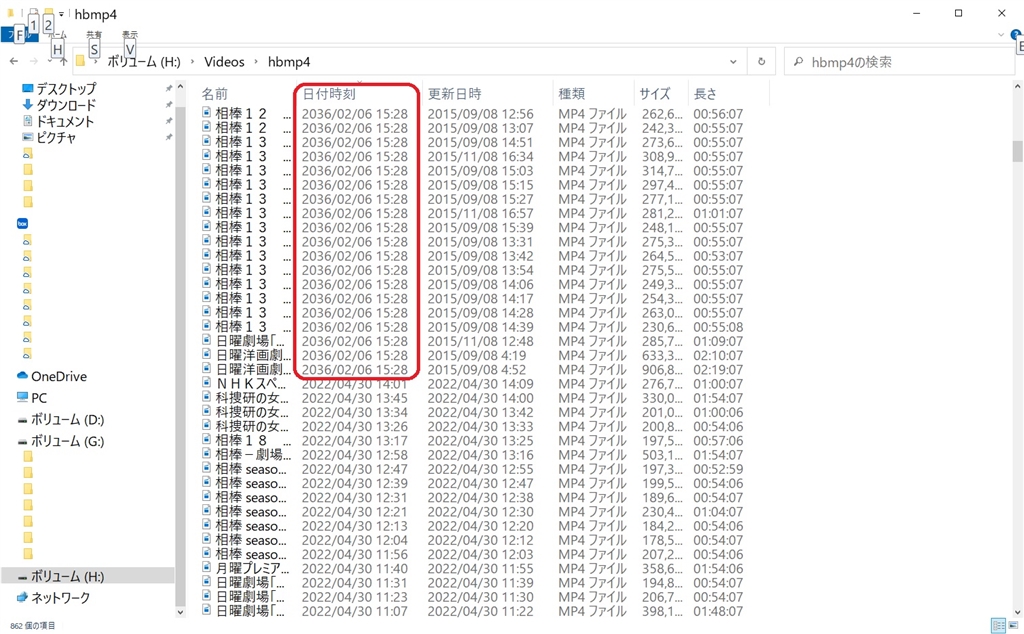Click Videos in the address breadcrumb
The image size is (1024, 634).
tap(224, 61)
